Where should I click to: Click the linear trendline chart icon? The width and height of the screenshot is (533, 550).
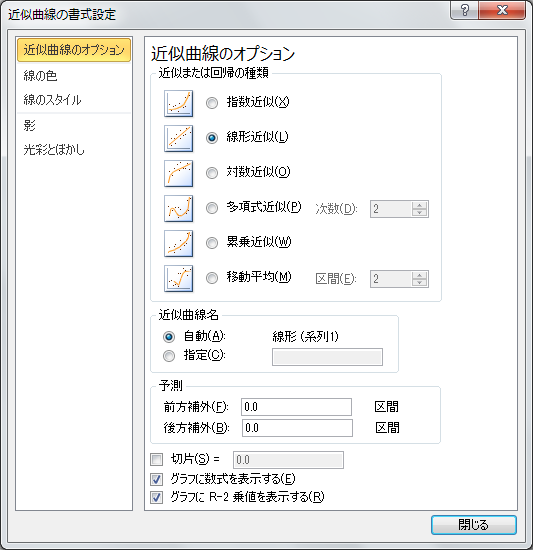(178, 139)
